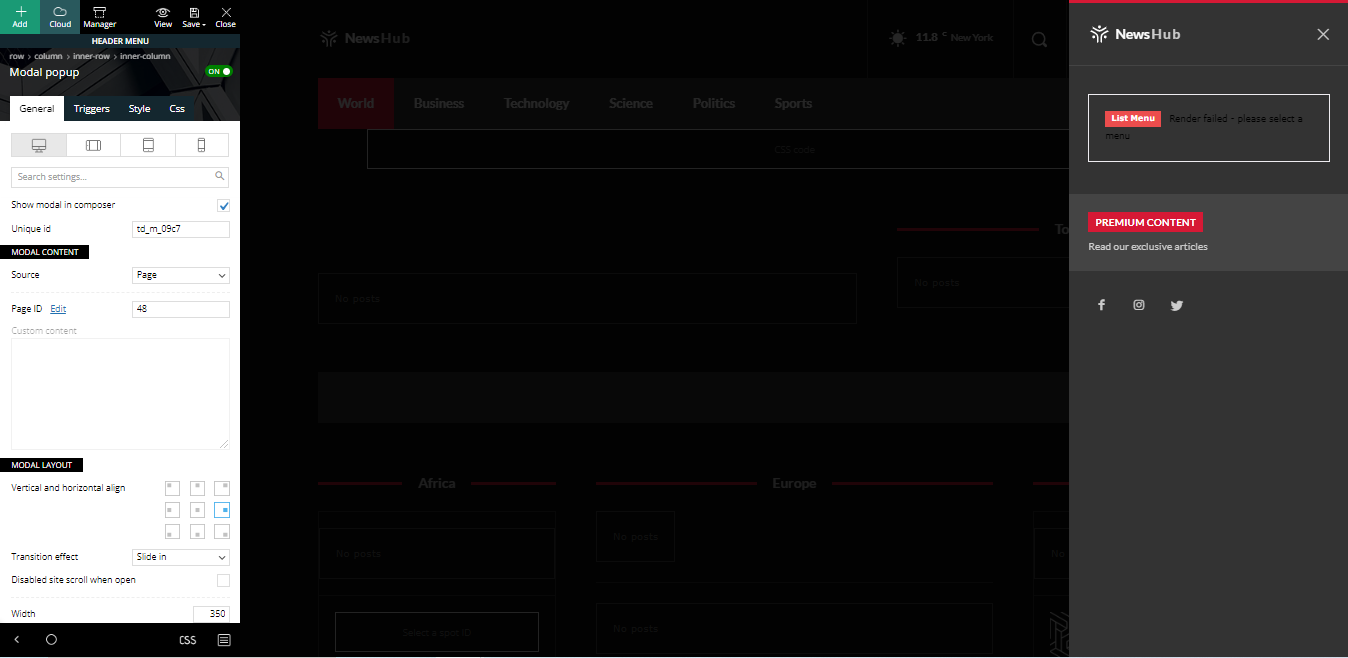Screen dimensions: 1348x658
Task: Open the Twitter social icon
Action: [1177, 305]
